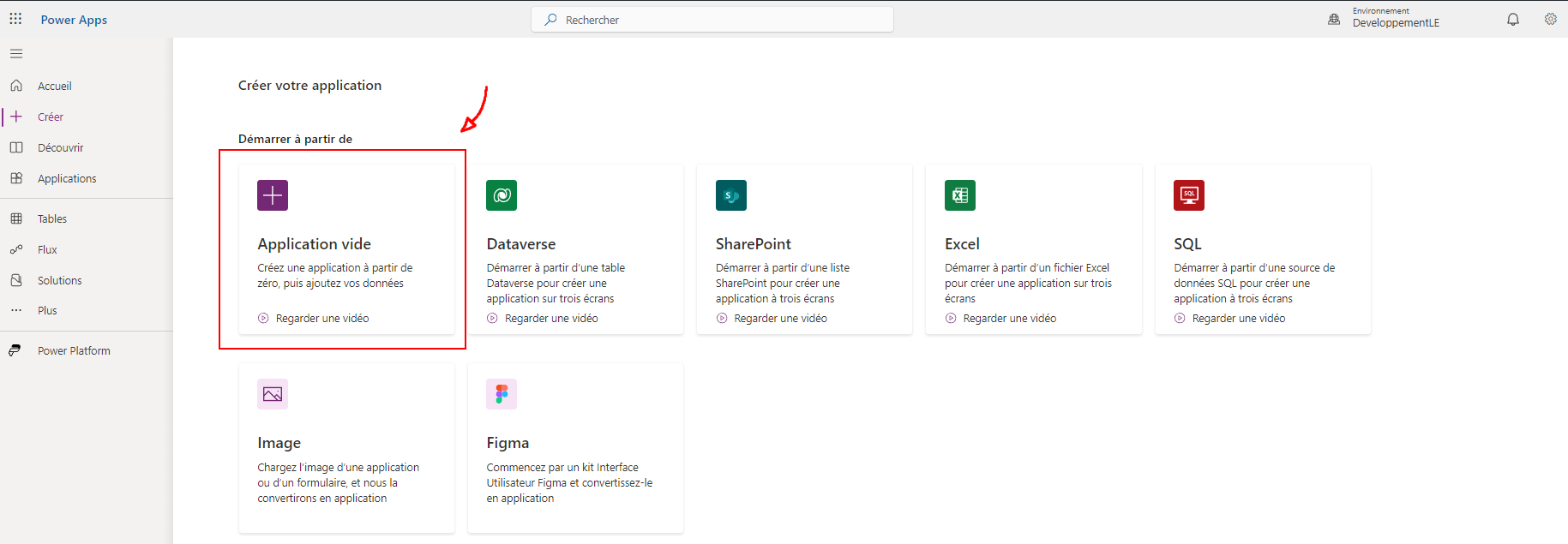The height and width of the screenshot is (544, 1568).
Task: Click the play icon under Dataverse
Action: pos(492,318)
